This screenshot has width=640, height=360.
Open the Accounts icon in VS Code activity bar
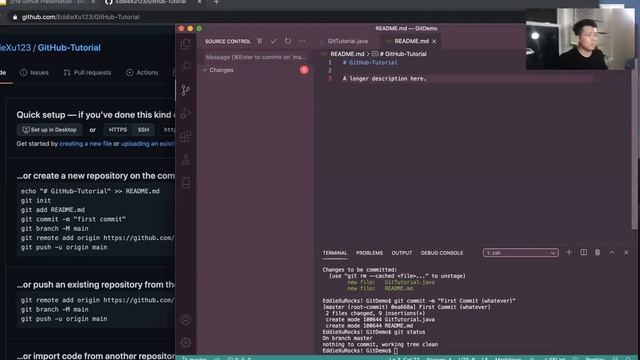(186, 319)
